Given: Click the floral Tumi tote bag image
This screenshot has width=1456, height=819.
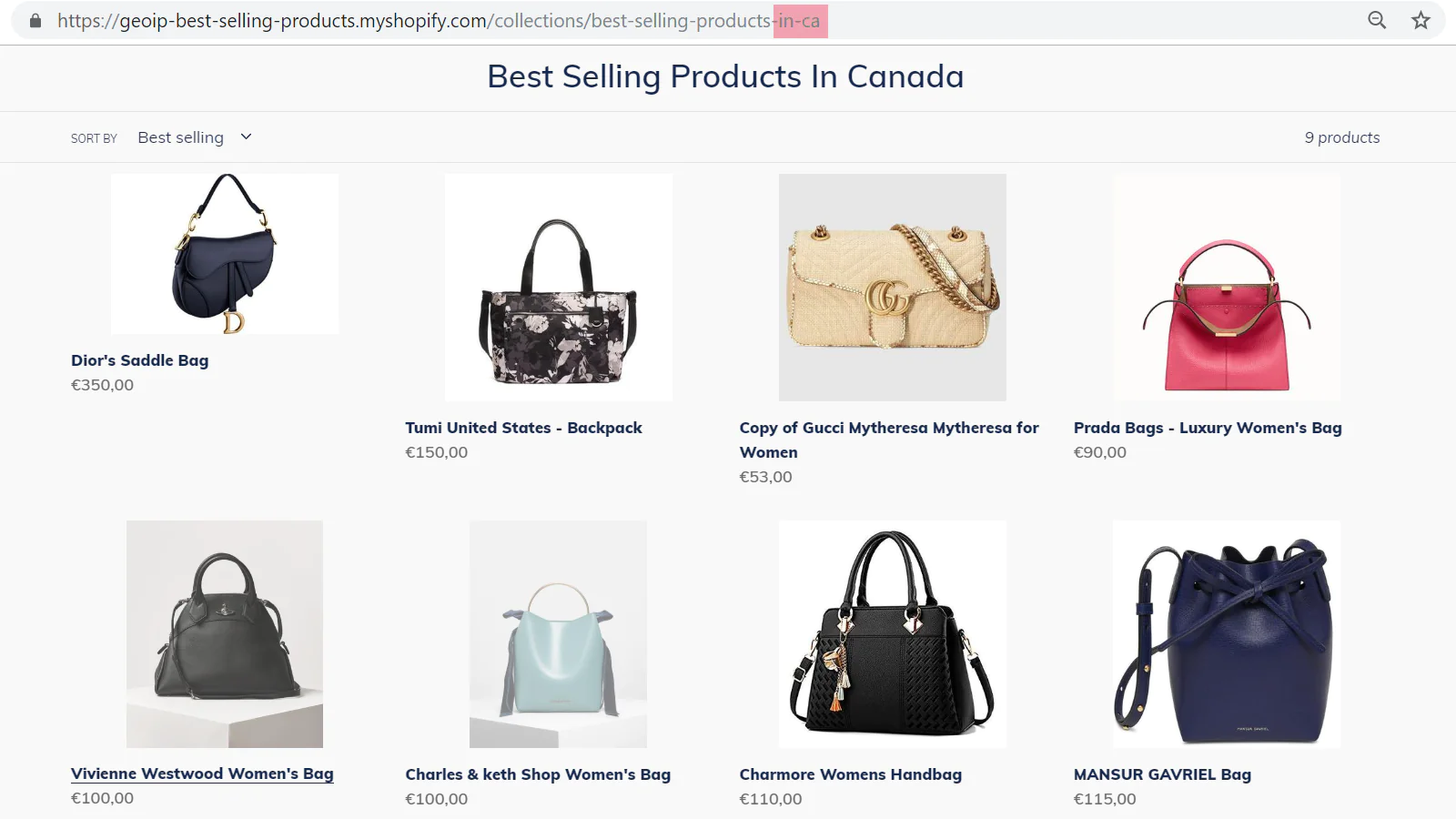Looking at the screenshot, I should coord(559,288).
